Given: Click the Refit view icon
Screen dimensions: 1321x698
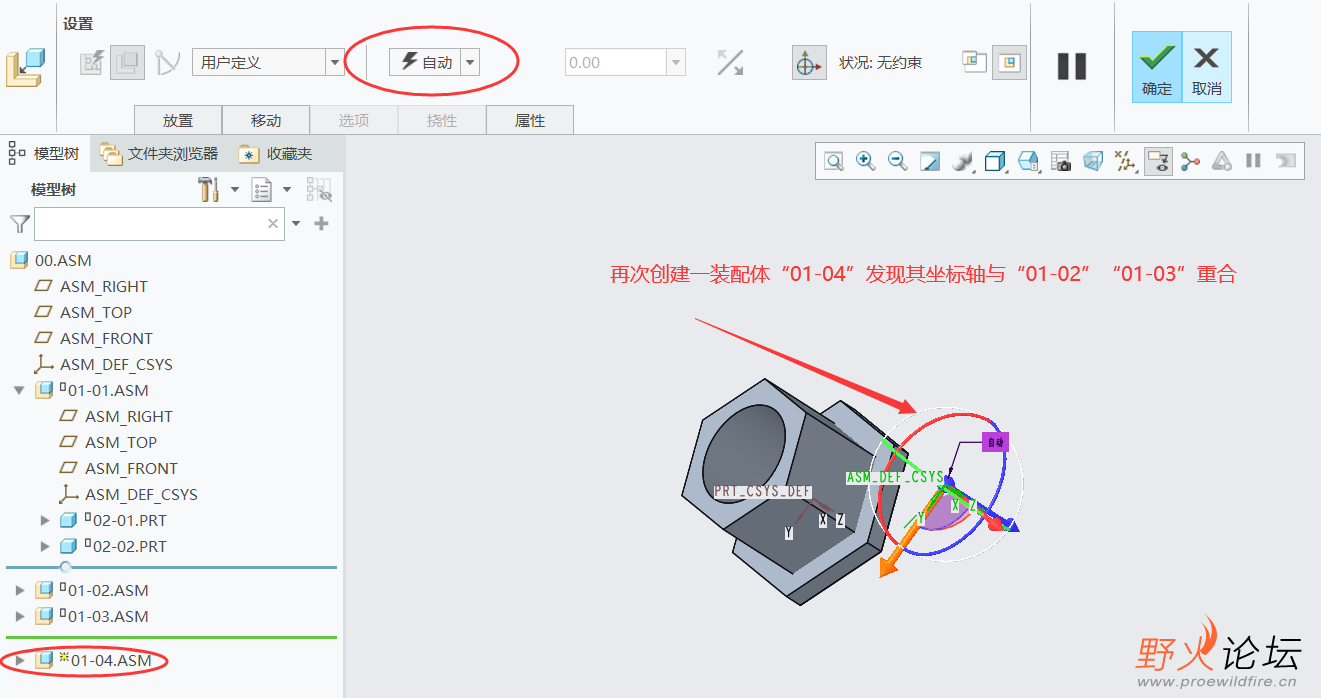Looking at the screenshot, I should point(834,161).
